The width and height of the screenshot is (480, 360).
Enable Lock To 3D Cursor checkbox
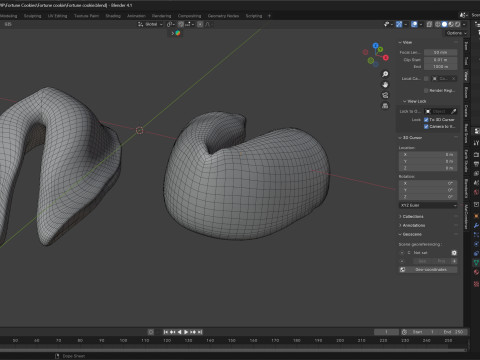point(426,119)
